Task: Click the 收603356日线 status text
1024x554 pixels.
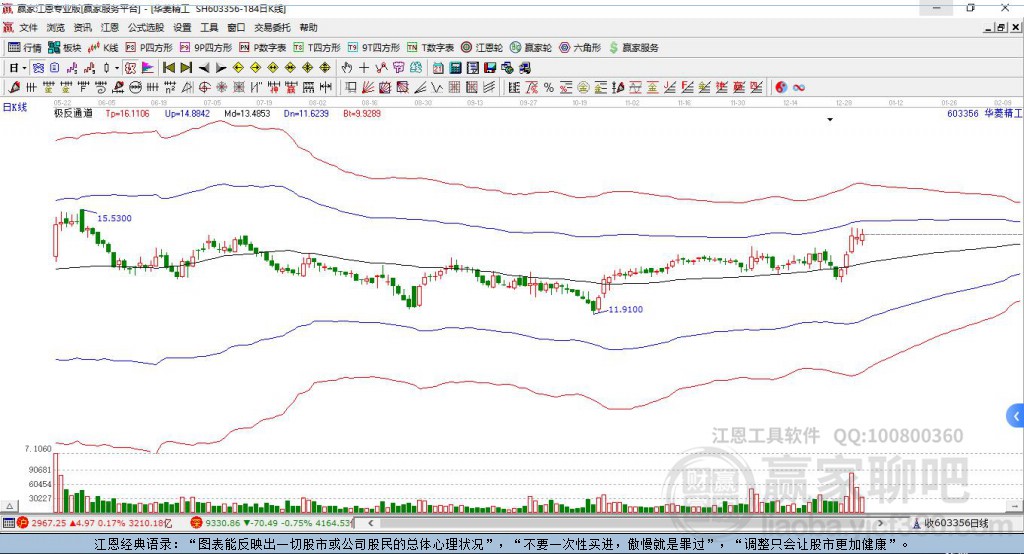Action: 951,523
